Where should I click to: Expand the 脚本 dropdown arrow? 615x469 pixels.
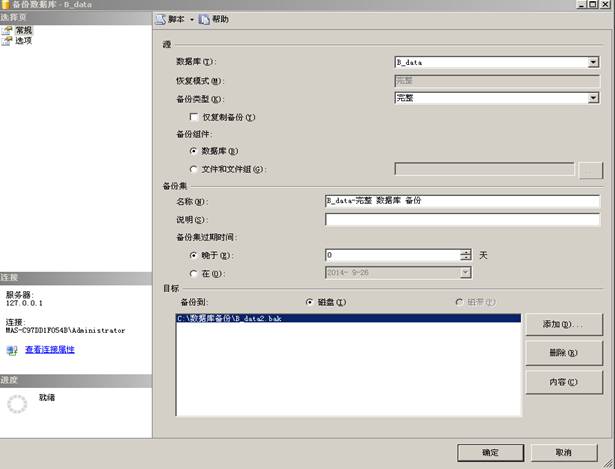tap(192, 20)
